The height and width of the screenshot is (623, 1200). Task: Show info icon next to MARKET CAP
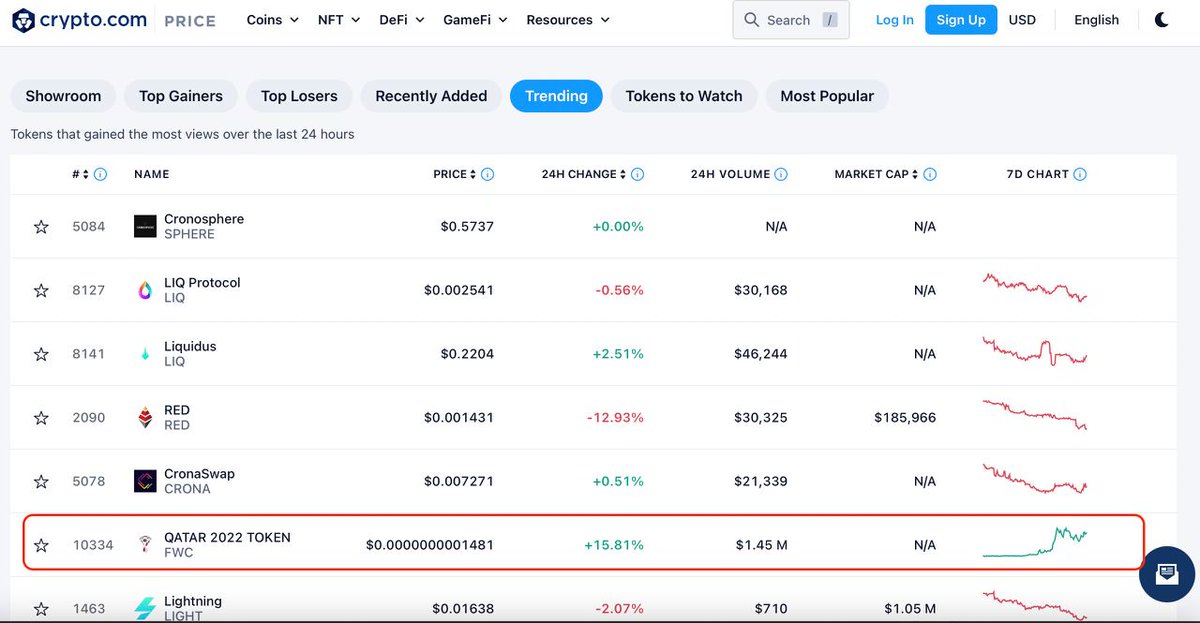tap(930, 174)
